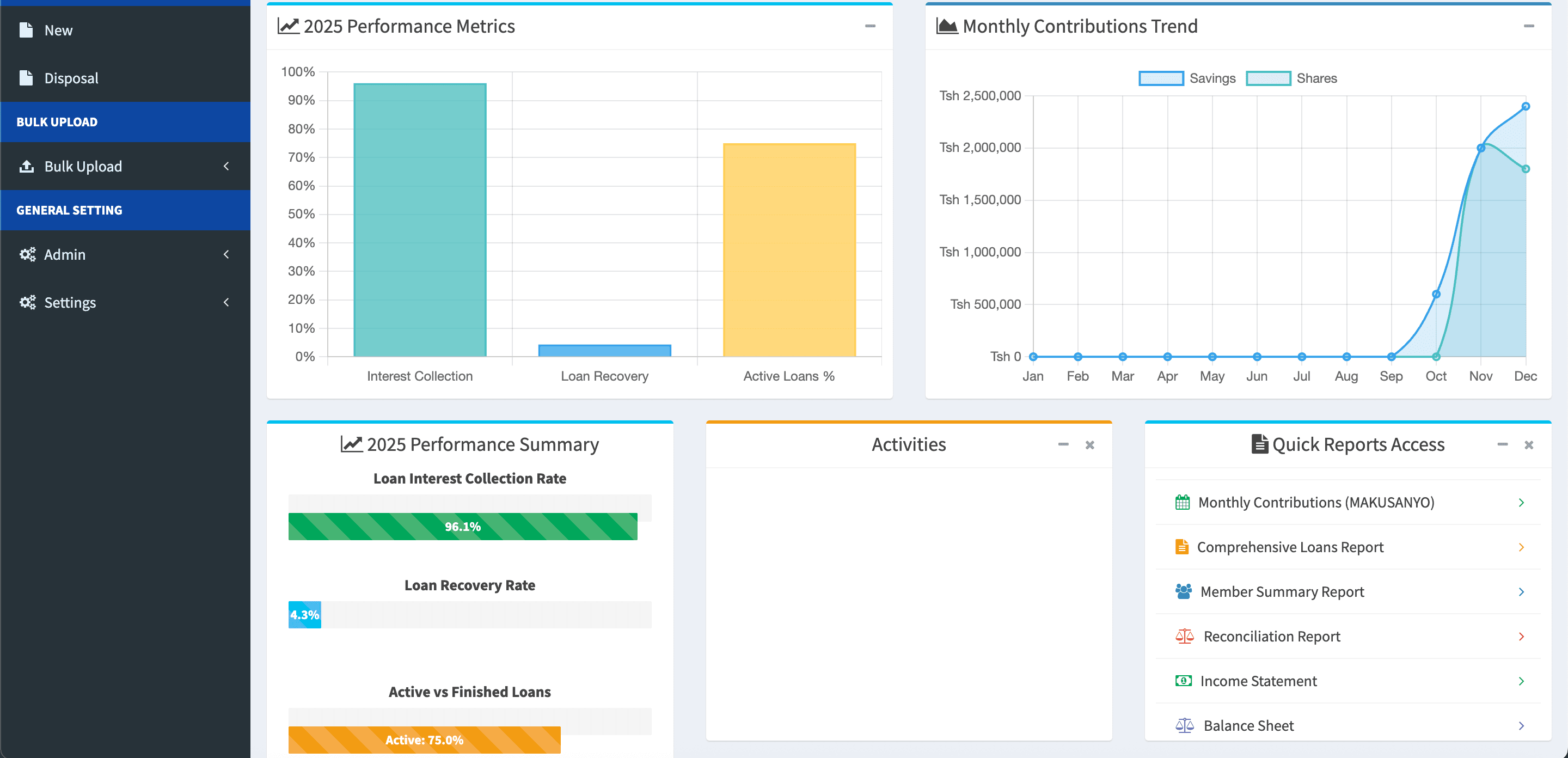Click the New document icon in sidebar
This screenshot has height=758, width=1568.
point(27,29)
